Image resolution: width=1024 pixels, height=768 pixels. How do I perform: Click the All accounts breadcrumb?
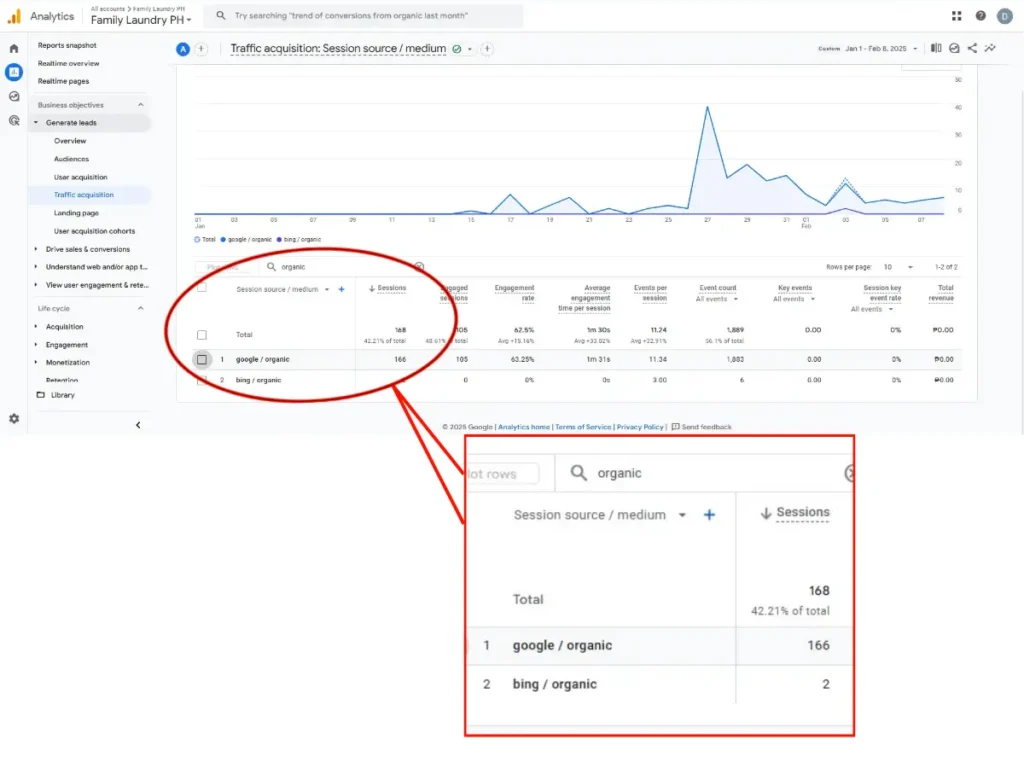click(x=108, y=9)
